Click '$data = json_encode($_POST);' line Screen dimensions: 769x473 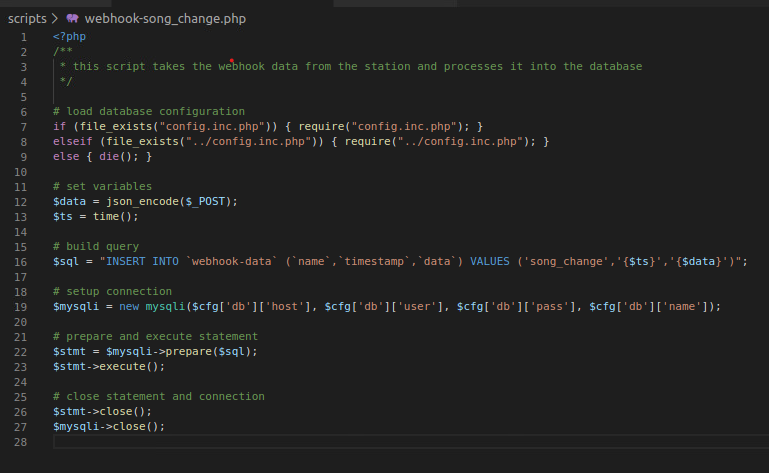tap(145, 202)
